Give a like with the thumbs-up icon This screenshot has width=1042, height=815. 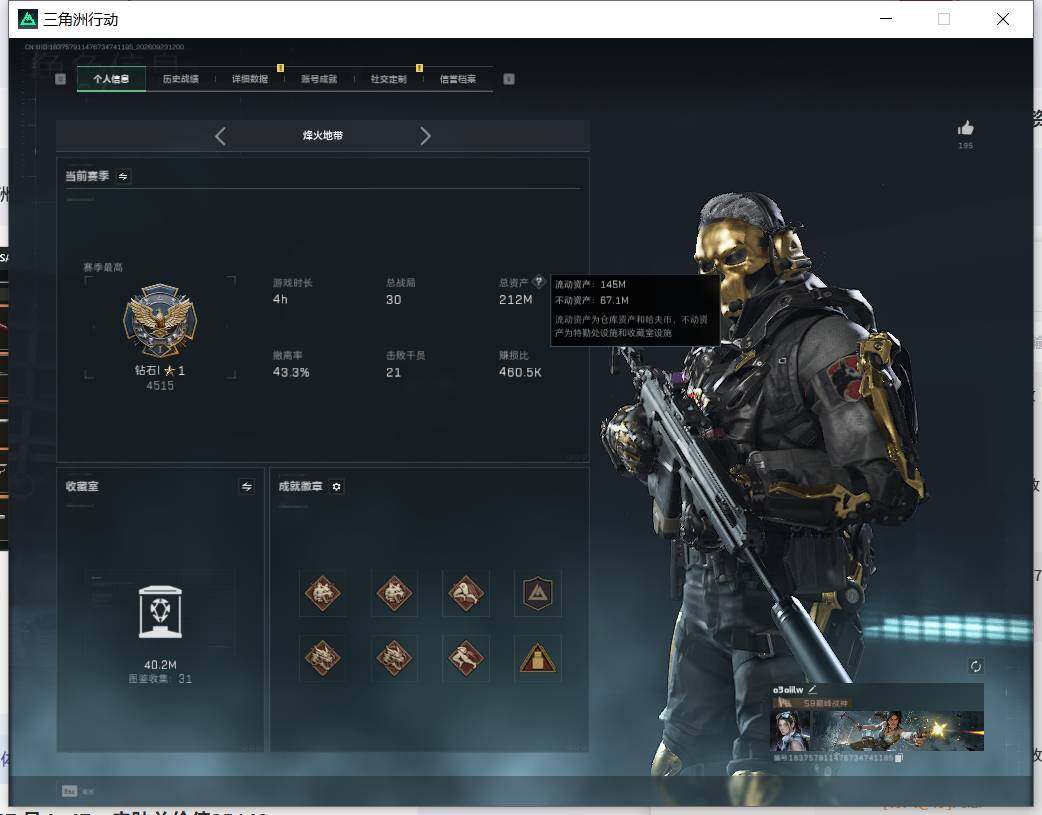[x=966, y=128]
